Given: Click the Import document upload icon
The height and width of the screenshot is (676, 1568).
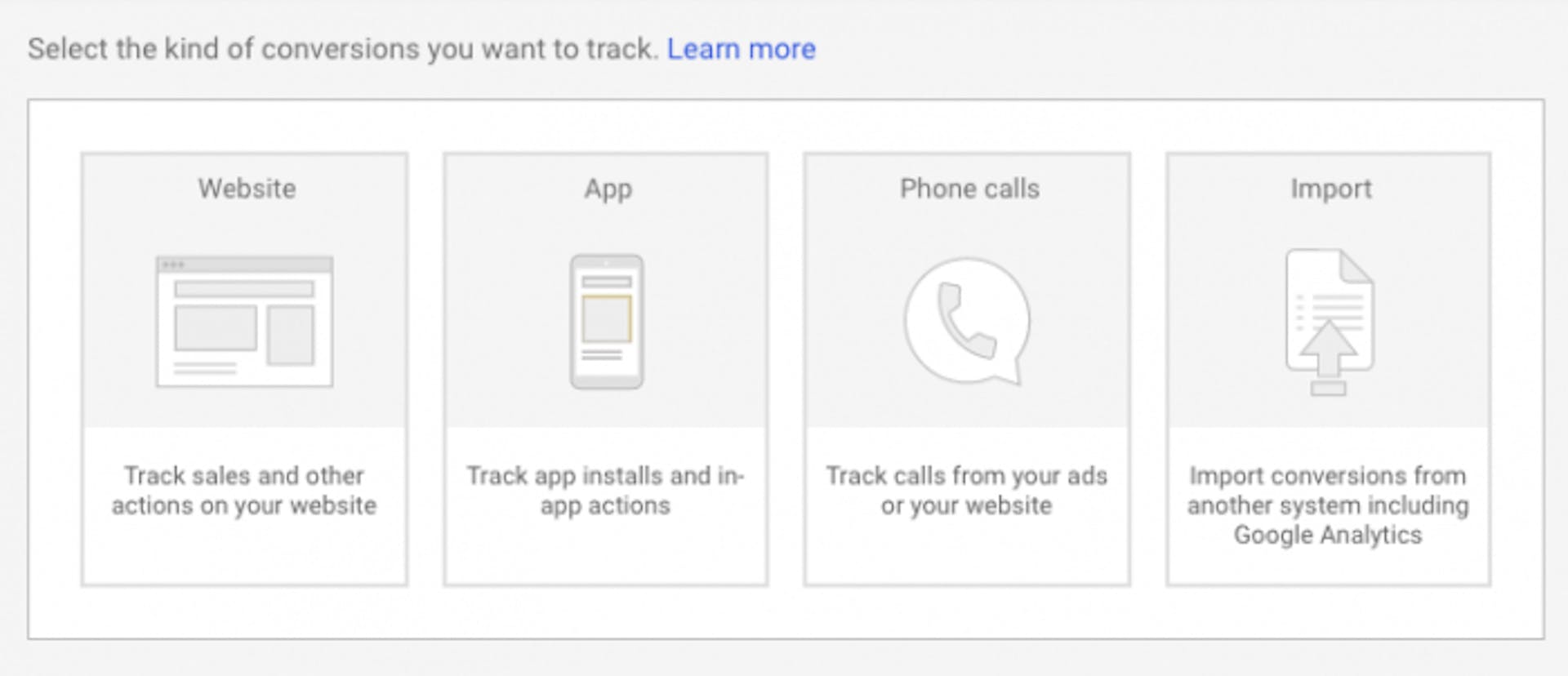Looking at the screenshot, I should [x=1330, y=322].
